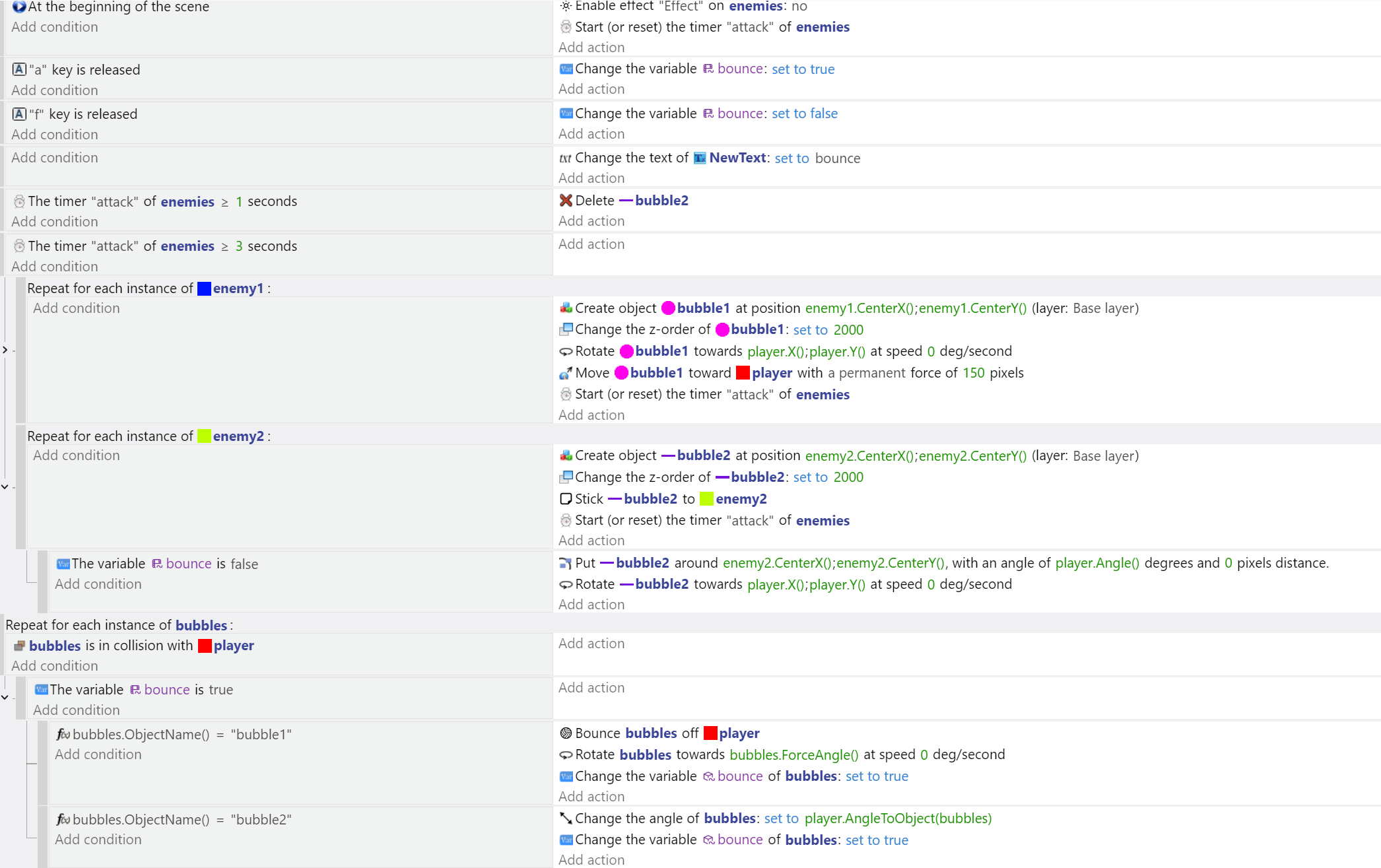Click the bubbles.ForceAngle() expression

point(794,754)
